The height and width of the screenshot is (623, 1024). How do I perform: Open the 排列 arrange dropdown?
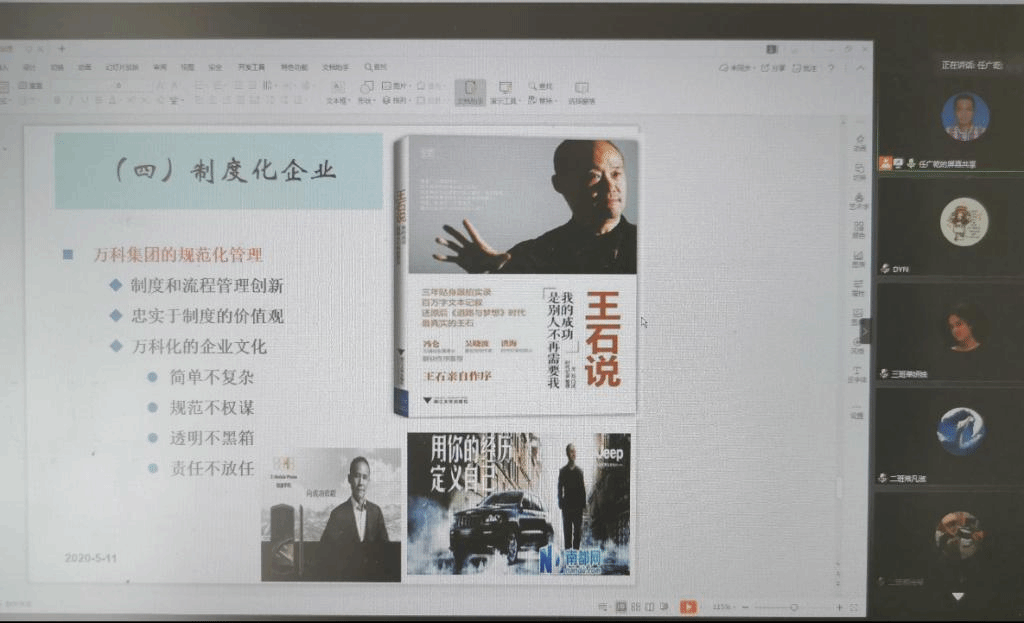point(396,101)
